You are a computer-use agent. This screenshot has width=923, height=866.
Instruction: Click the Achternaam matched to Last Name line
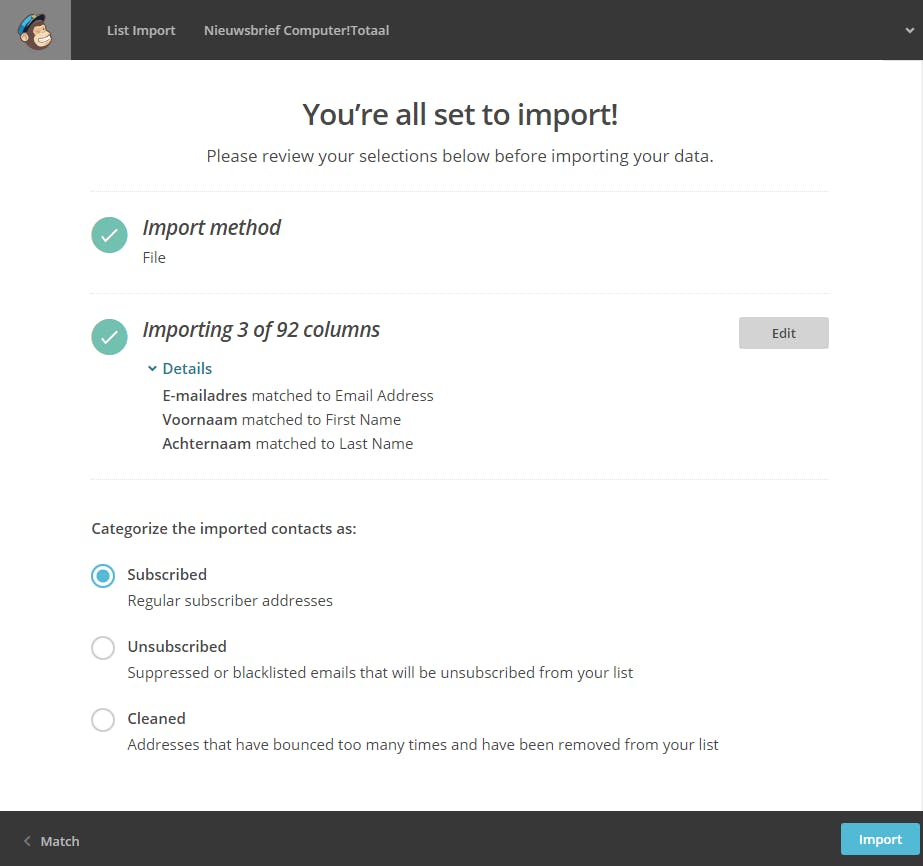point(287,444)
